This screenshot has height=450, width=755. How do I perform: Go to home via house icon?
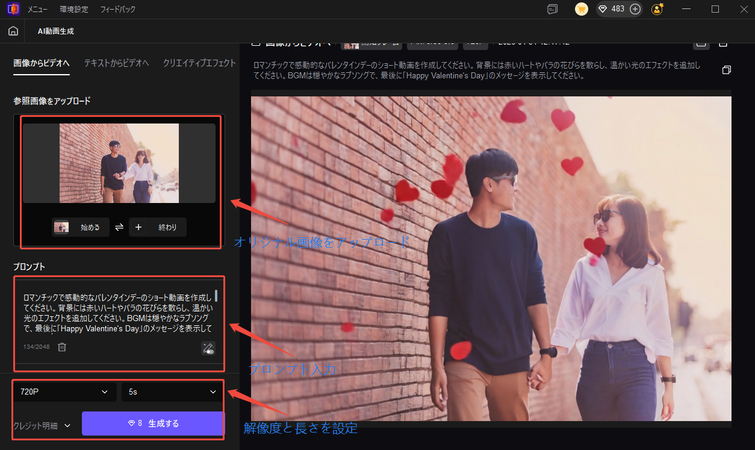[13, 31]
